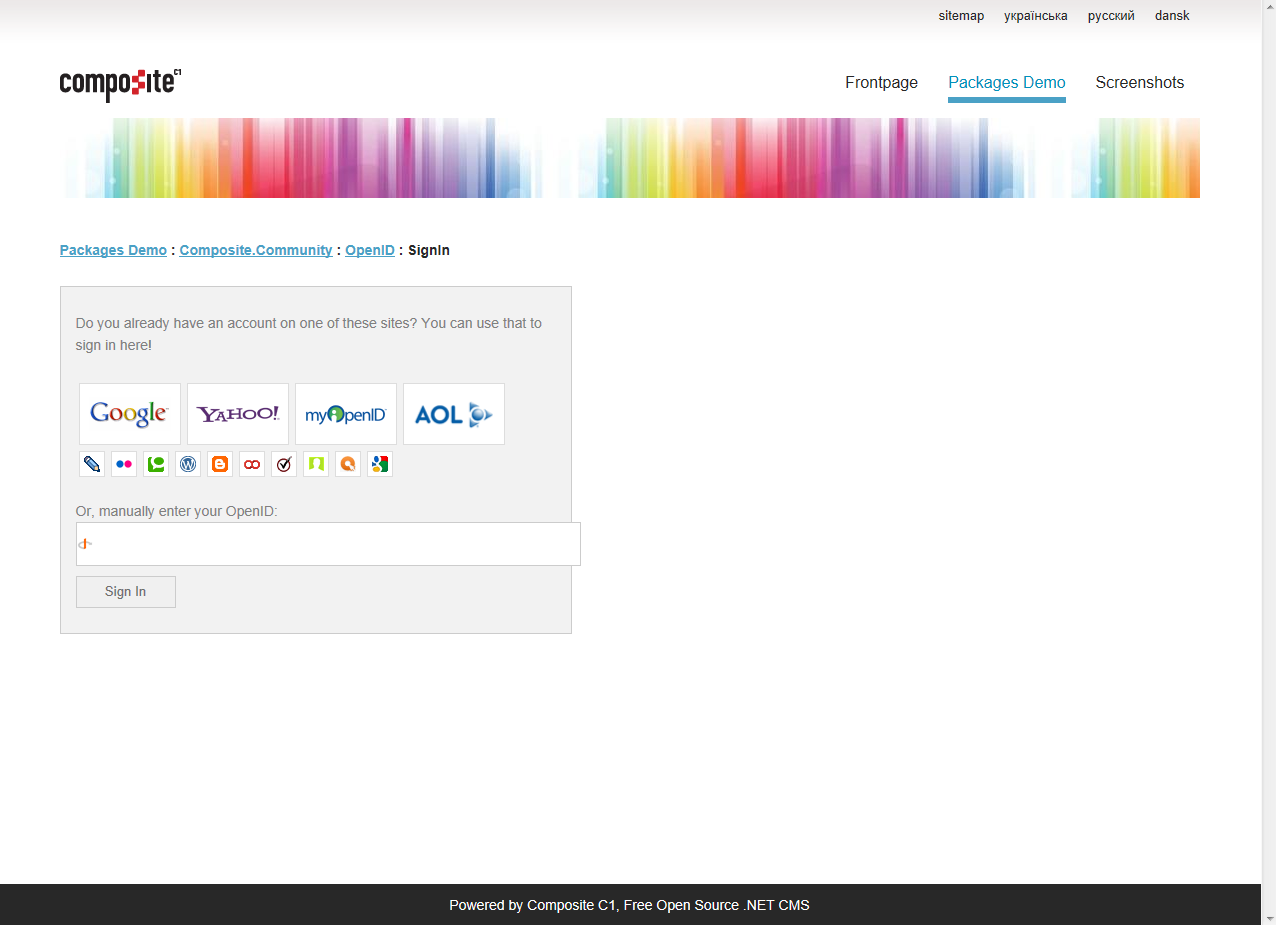This screenshot has width=1276, height=925.
Task: Choose the green Technorati icon
Action: (x=156, y=464)
